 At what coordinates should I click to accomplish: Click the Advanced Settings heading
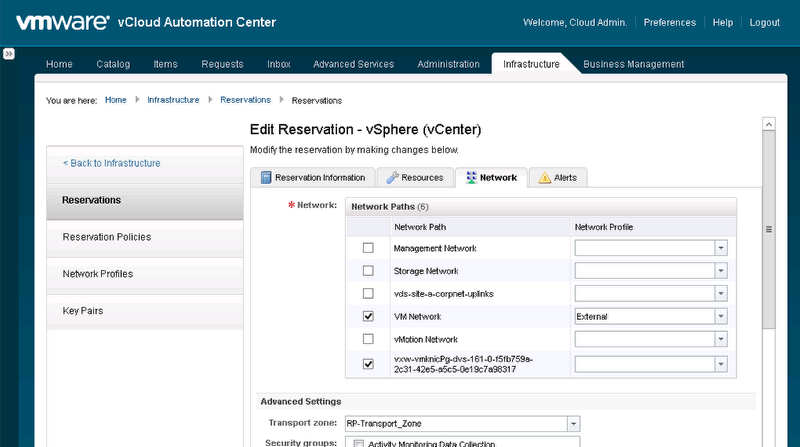301,402
